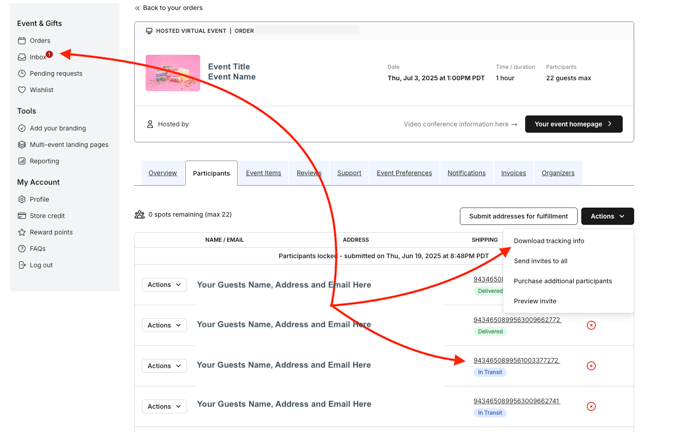Open Your event homepage button
The height and width of the screenshot is (432, 688).
pos(573,124)
